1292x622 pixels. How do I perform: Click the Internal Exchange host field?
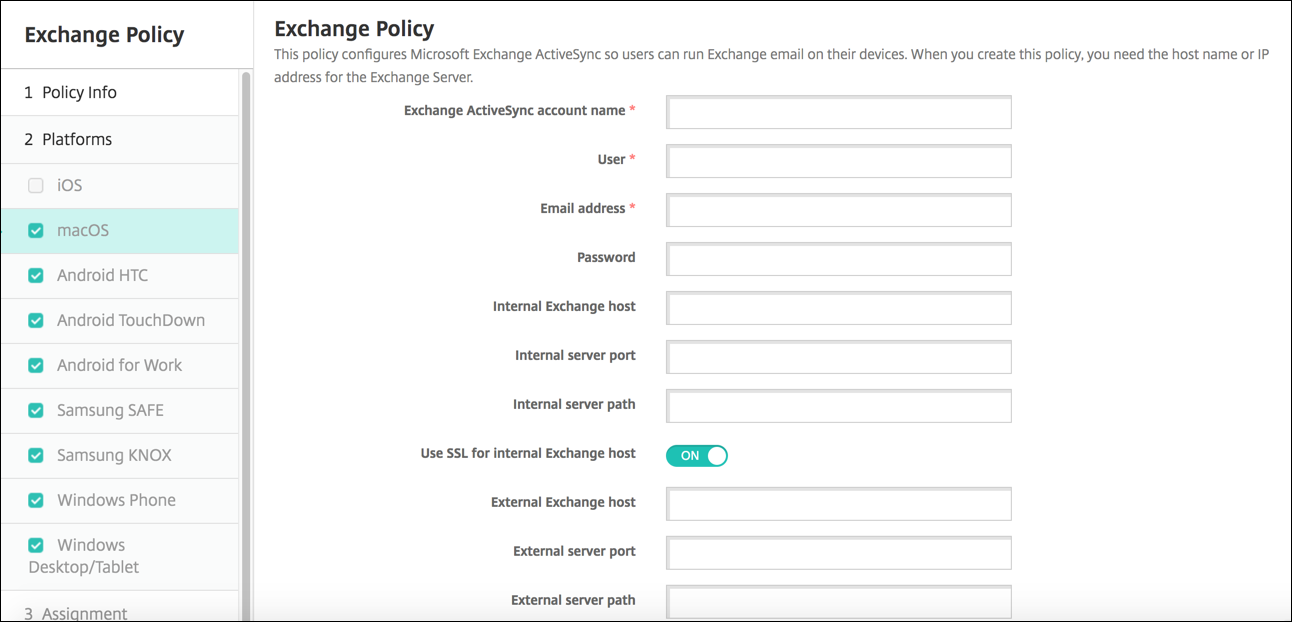(x=839, y=308)
